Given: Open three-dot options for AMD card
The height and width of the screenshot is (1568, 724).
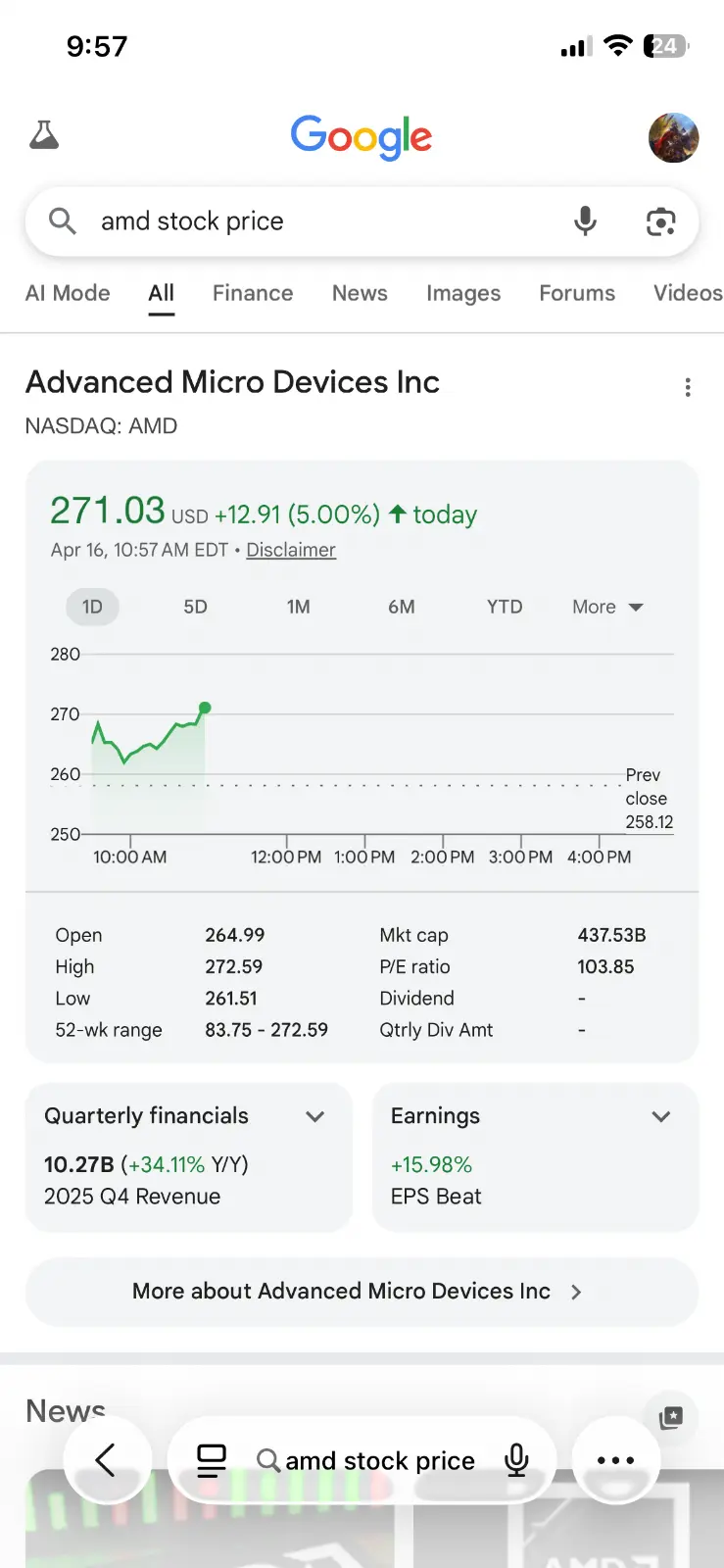Looking at the screenshot, I should pos(688,388).
